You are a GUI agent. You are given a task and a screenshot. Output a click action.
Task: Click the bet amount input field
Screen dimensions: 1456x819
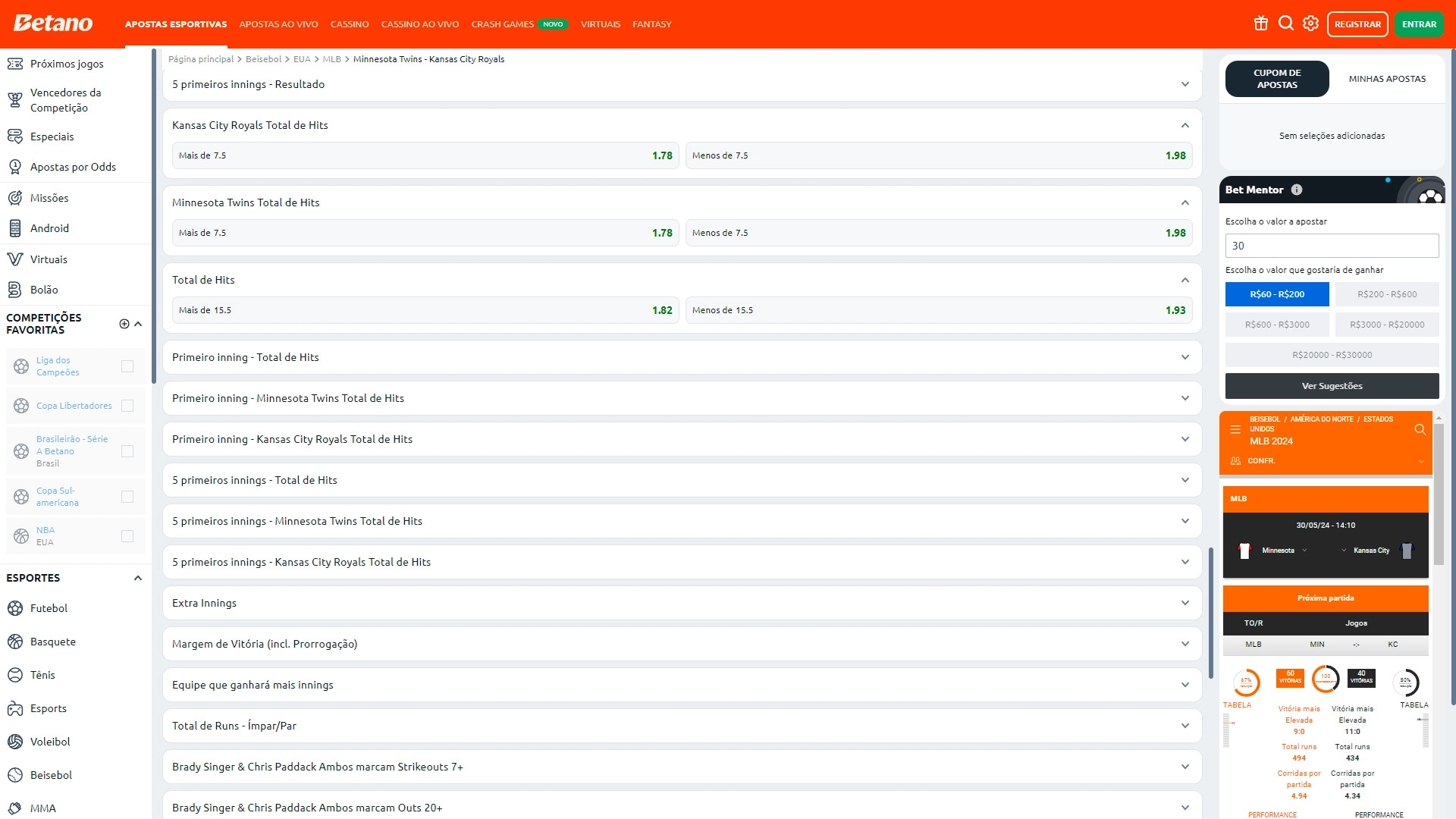coord(1332,246)
